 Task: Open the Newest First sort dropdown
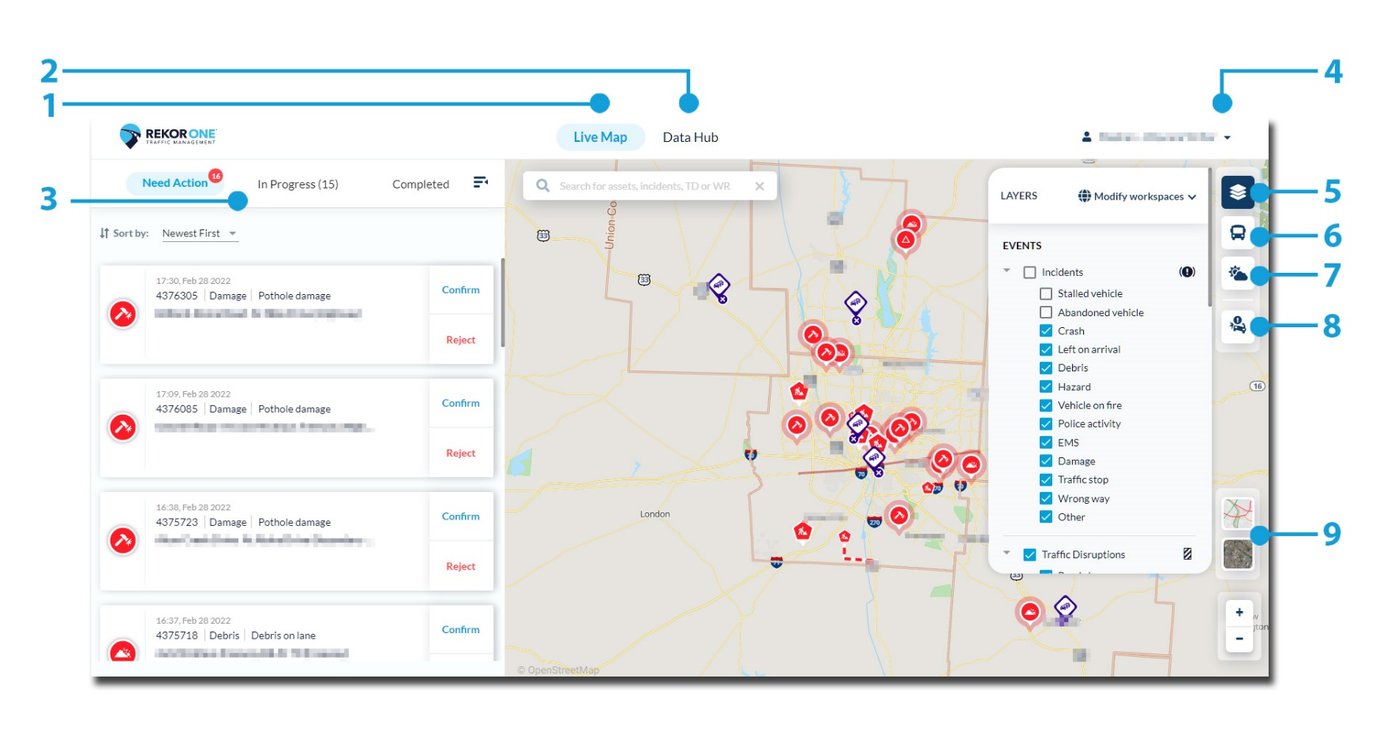199,233
